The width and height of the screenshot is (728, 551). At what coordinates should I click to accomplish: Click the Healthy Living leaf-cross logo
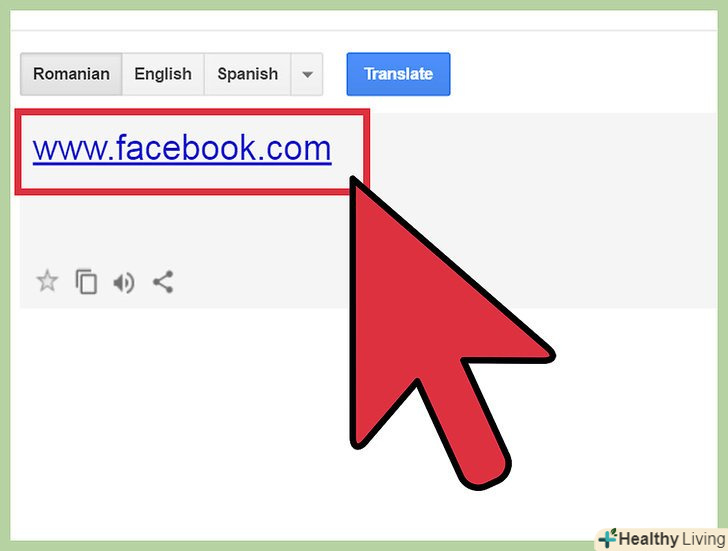(x=607, y=538)
